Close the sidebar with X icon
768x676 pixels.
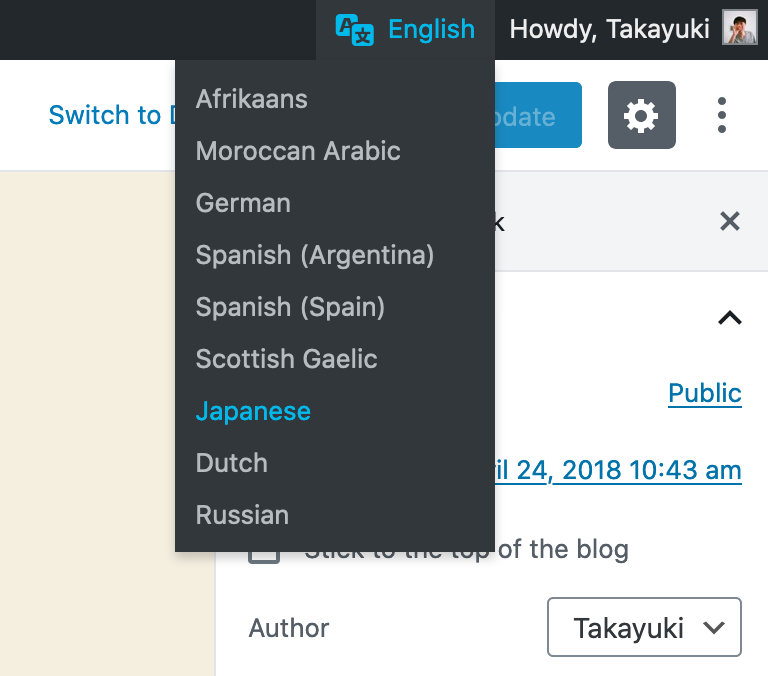click(730, 222)
